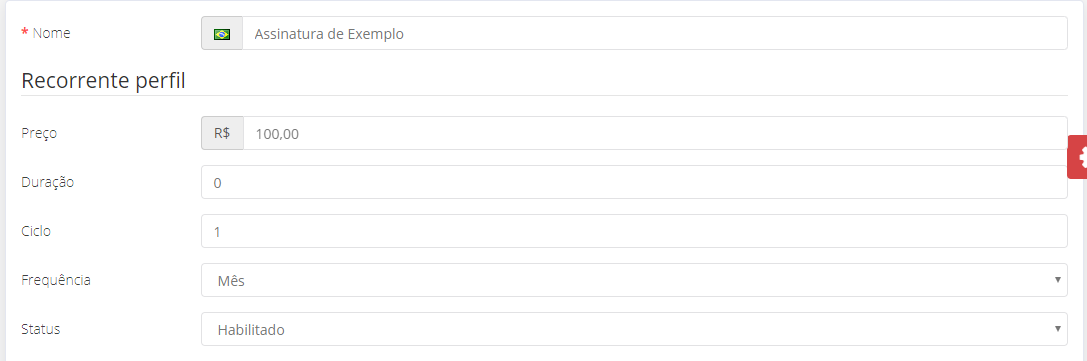Click the Recorrente perfil section heading
The image size is (1087, 361).
pyautogui.click(x=103, y=81)
